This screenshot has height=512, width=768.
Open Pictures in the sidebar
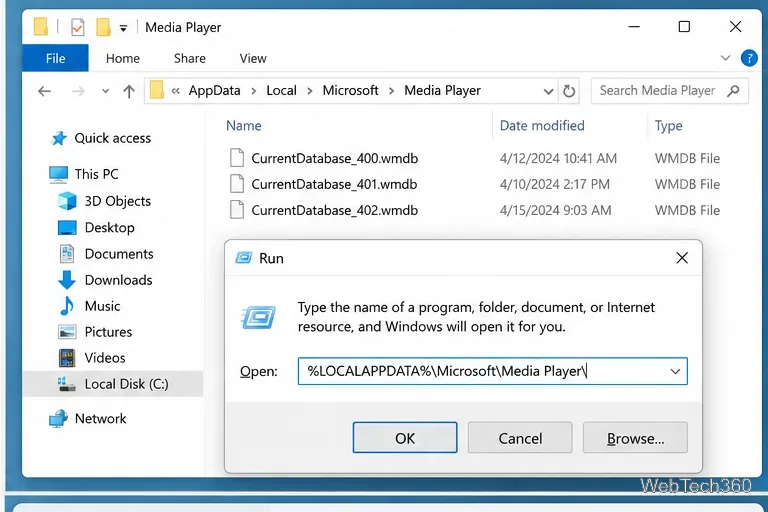(108, 332)
